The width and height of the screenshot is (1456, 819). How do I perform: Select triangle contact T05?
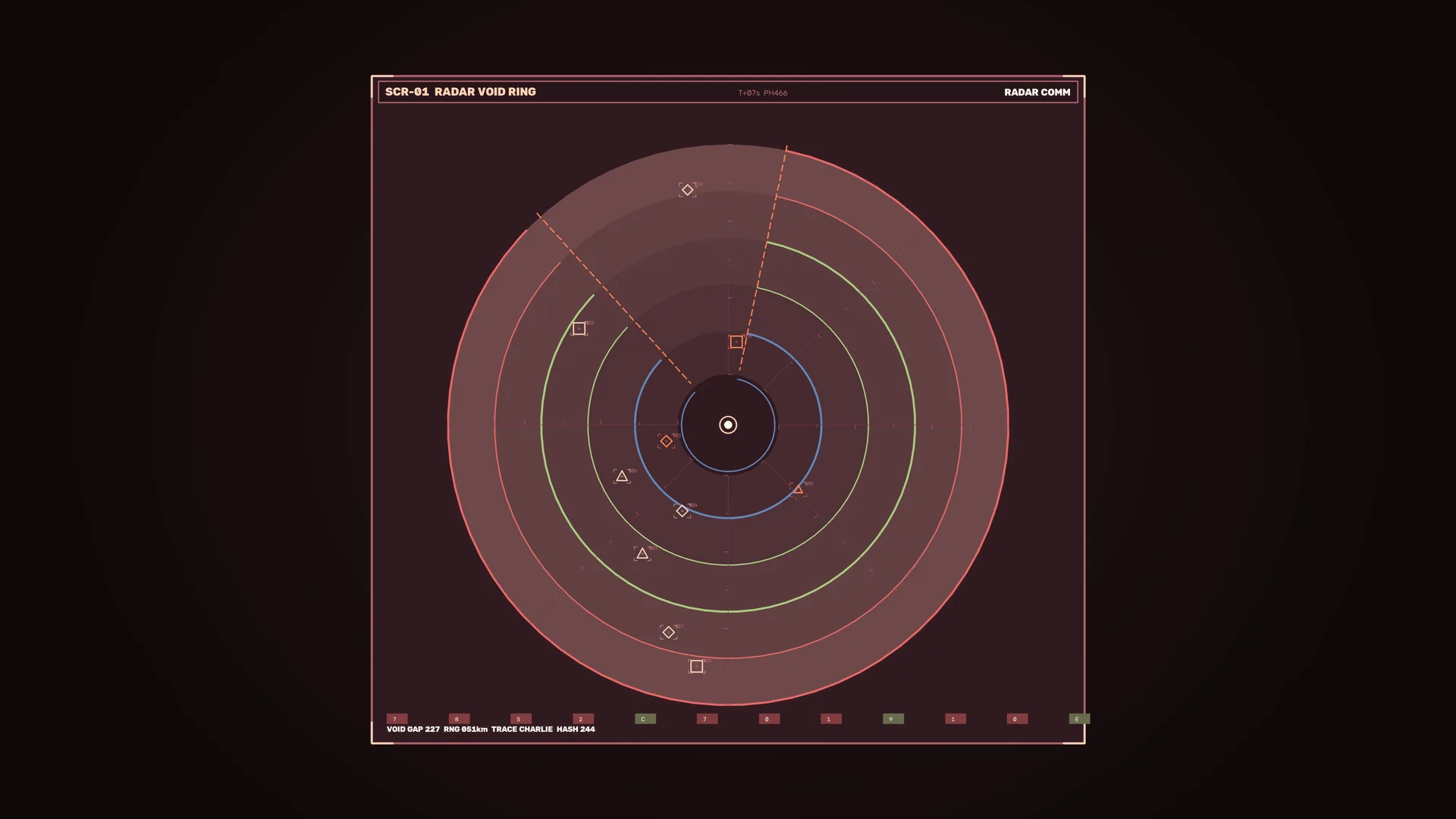click(x=642, y=554)
